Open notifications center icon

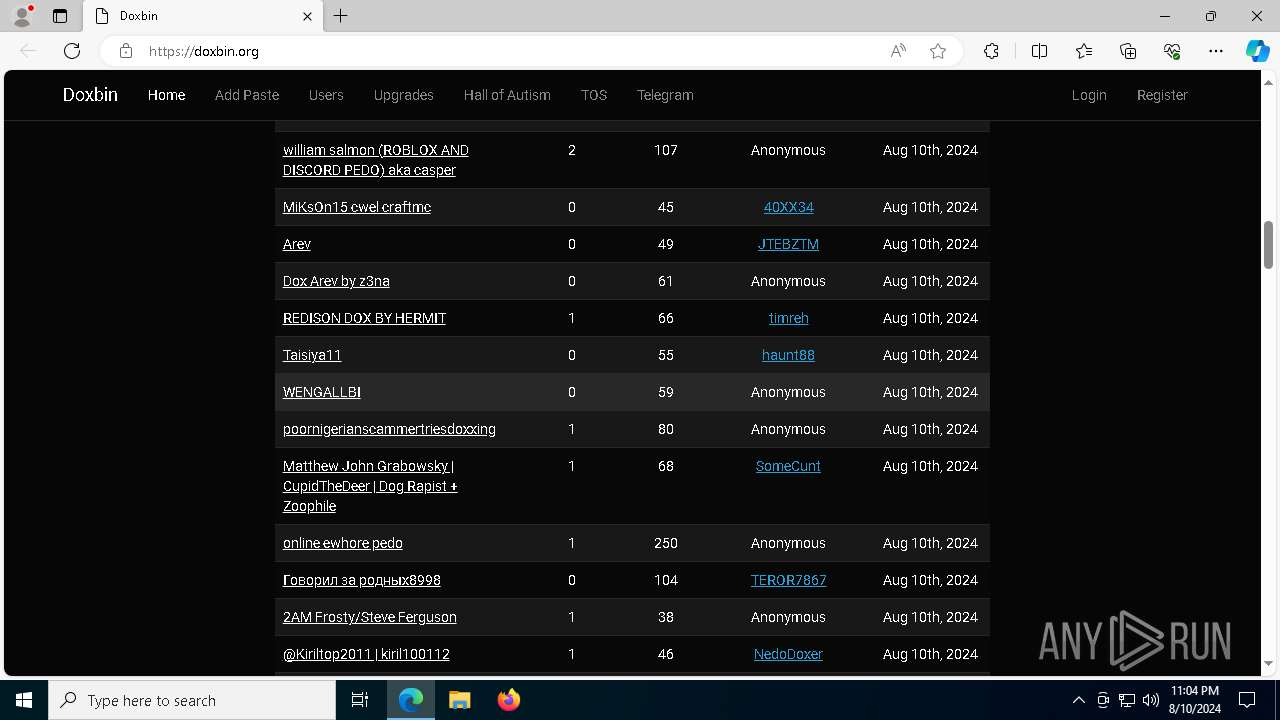[x=1247, y=700]
